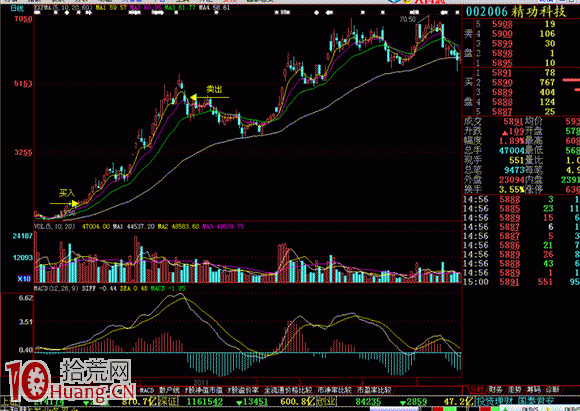Image resolution: width=580 pixels, height=411 pixels.
Task: Open the 散户线 indicator tab
Action: pyautogui.click(x=170, y=390)
